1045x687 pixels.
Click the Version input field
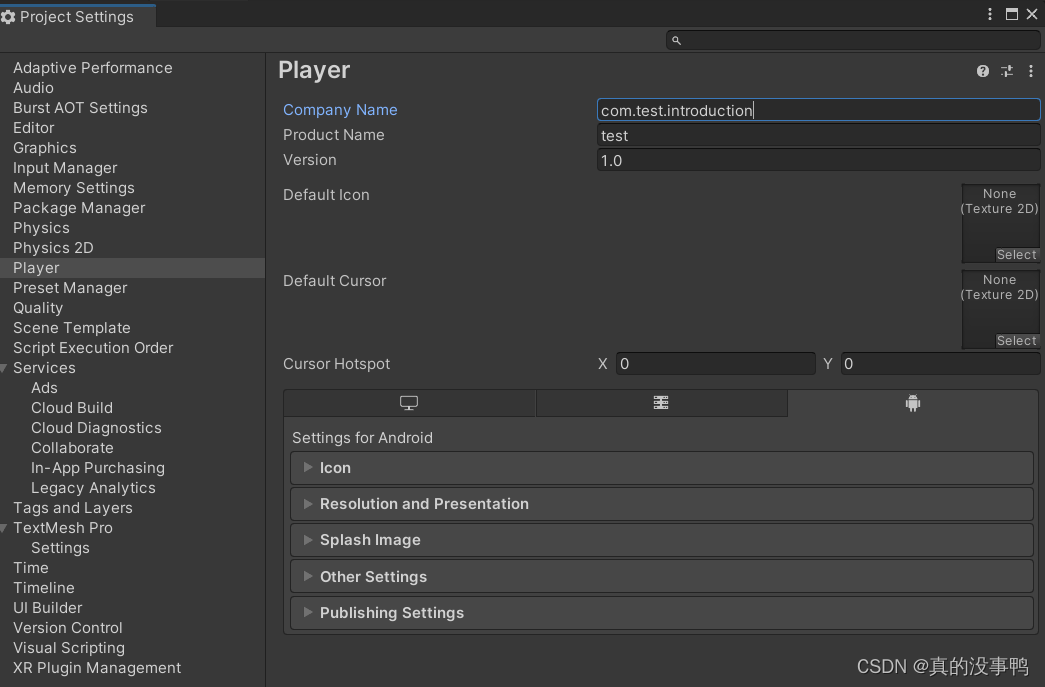(818, 161)
